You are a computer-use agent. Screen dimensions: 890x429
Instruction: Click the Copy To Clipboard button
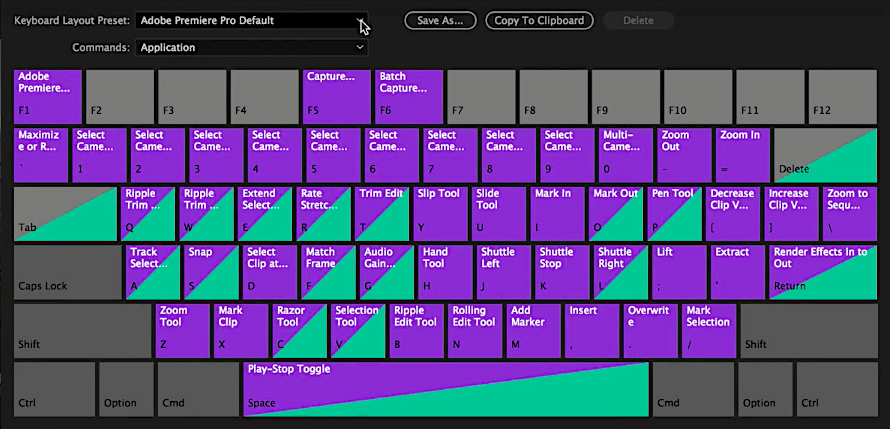[539, 20]
